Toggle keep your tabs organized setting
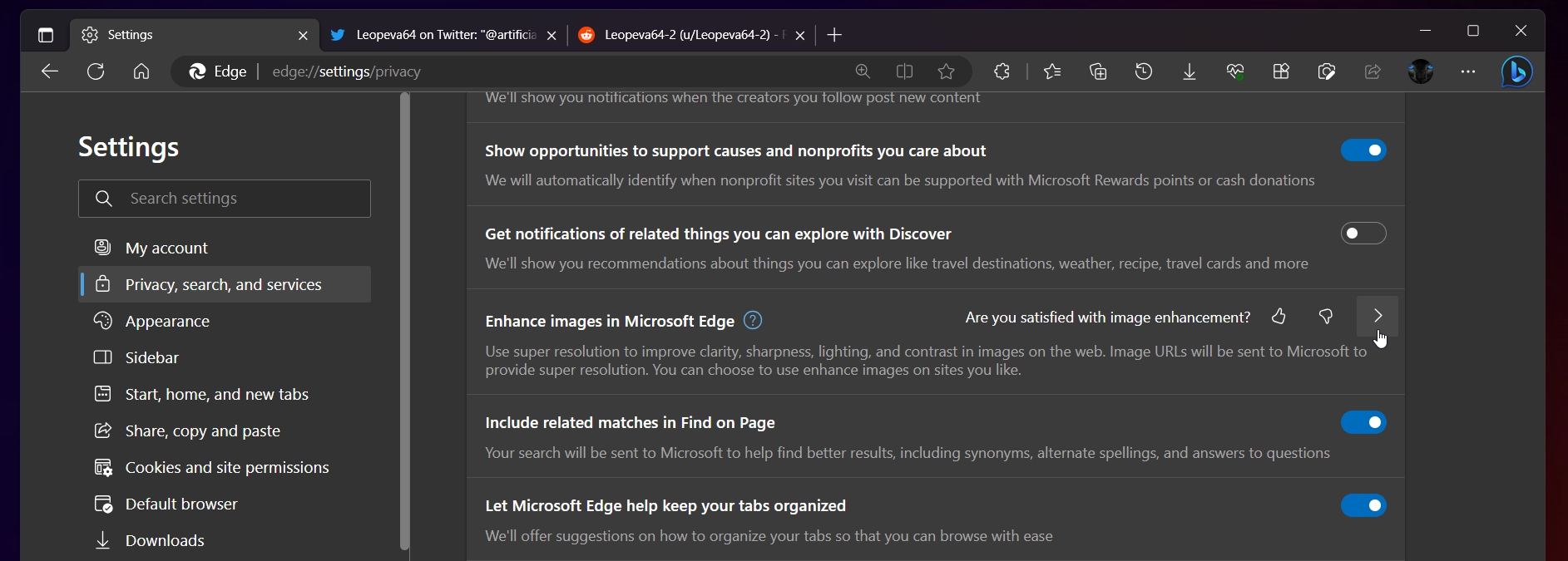This screenshot has width=1568, height=561. coord(1363,505)
